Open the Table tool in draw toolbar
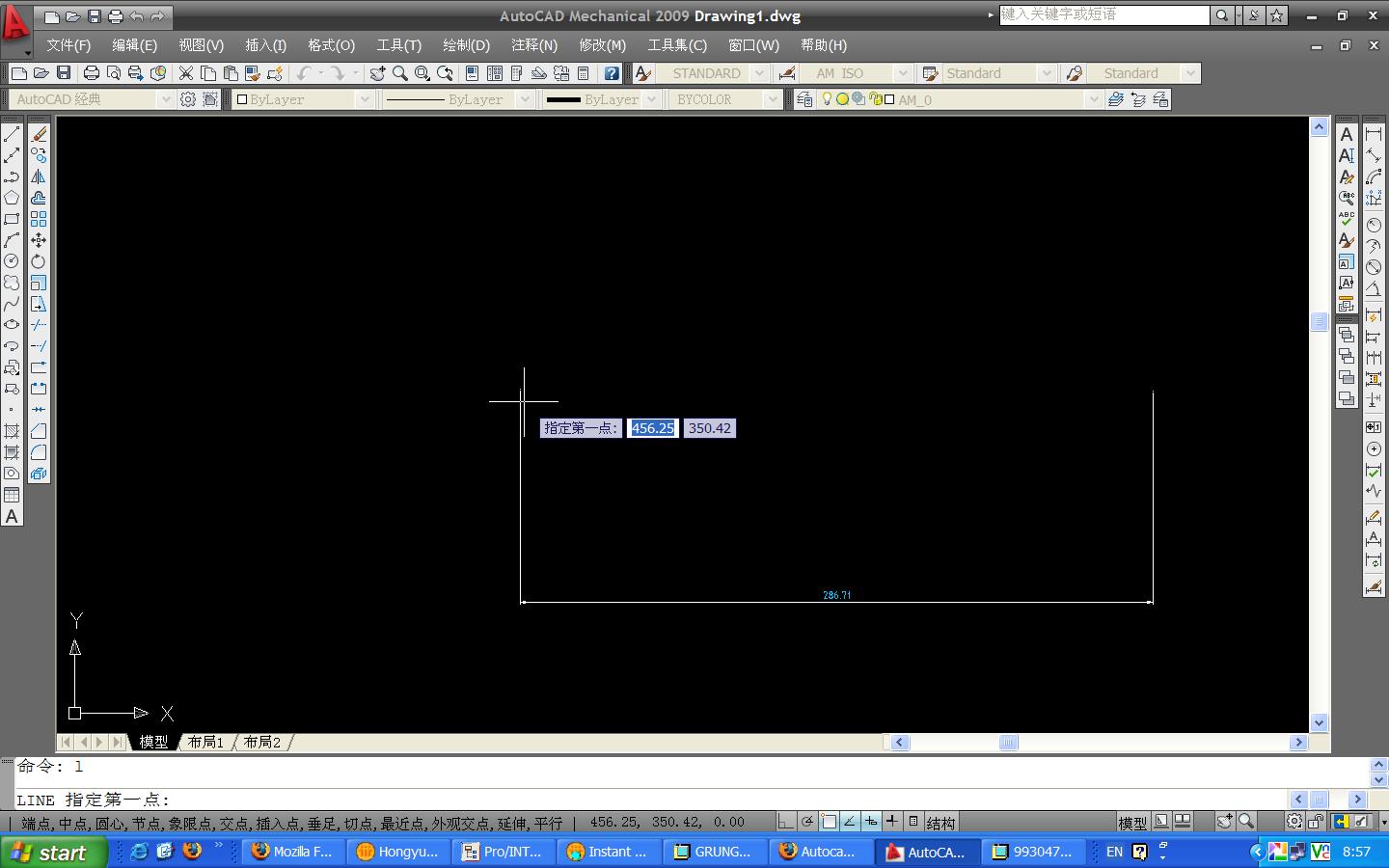Screen dimensions: 1389x868 point(12,495)
